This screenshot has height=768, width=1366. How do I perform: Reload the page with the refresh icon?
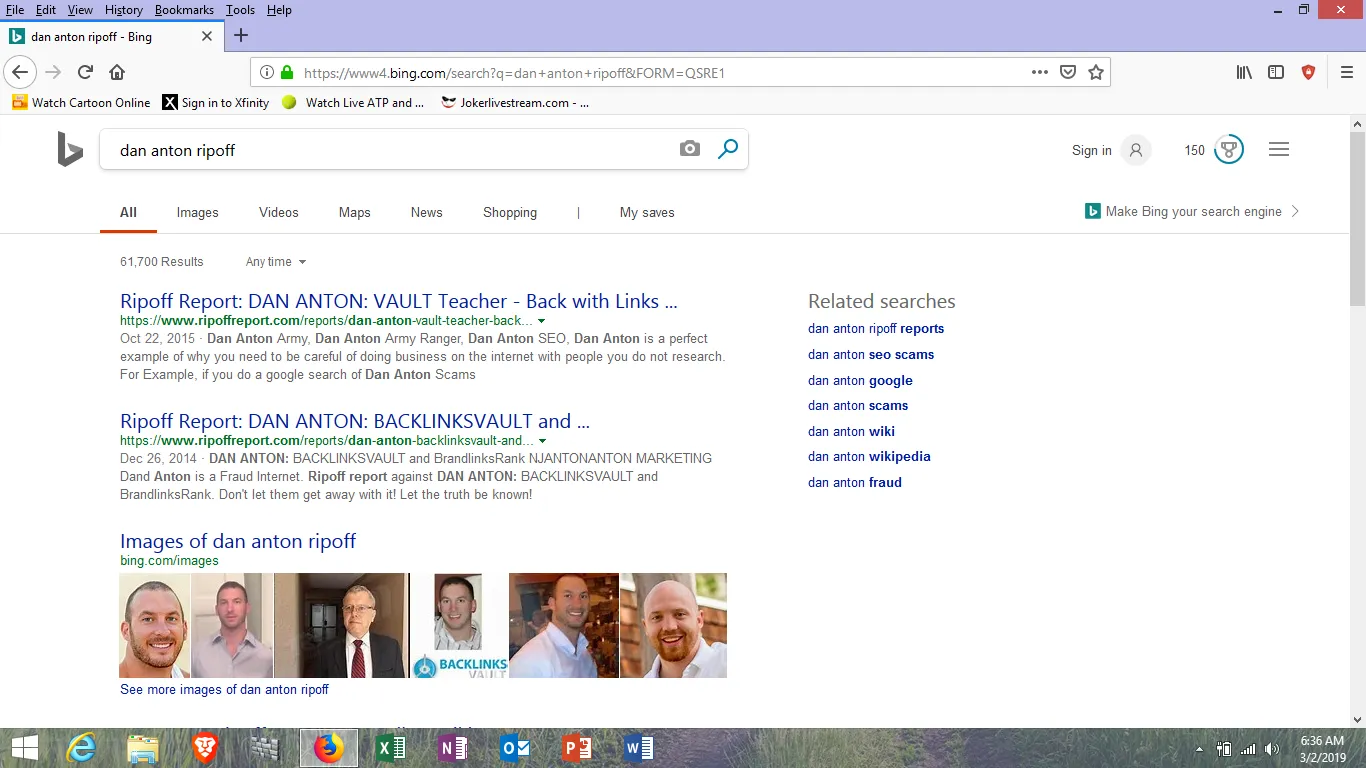(85, 72)
